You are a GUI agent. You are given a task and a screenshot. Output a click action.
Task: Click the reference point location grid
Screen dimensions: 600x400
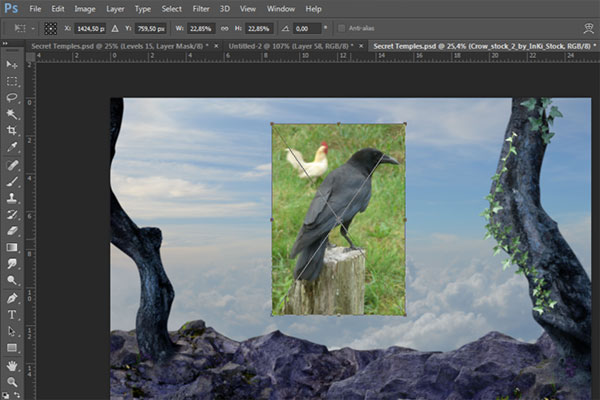[x=51, y=28]
